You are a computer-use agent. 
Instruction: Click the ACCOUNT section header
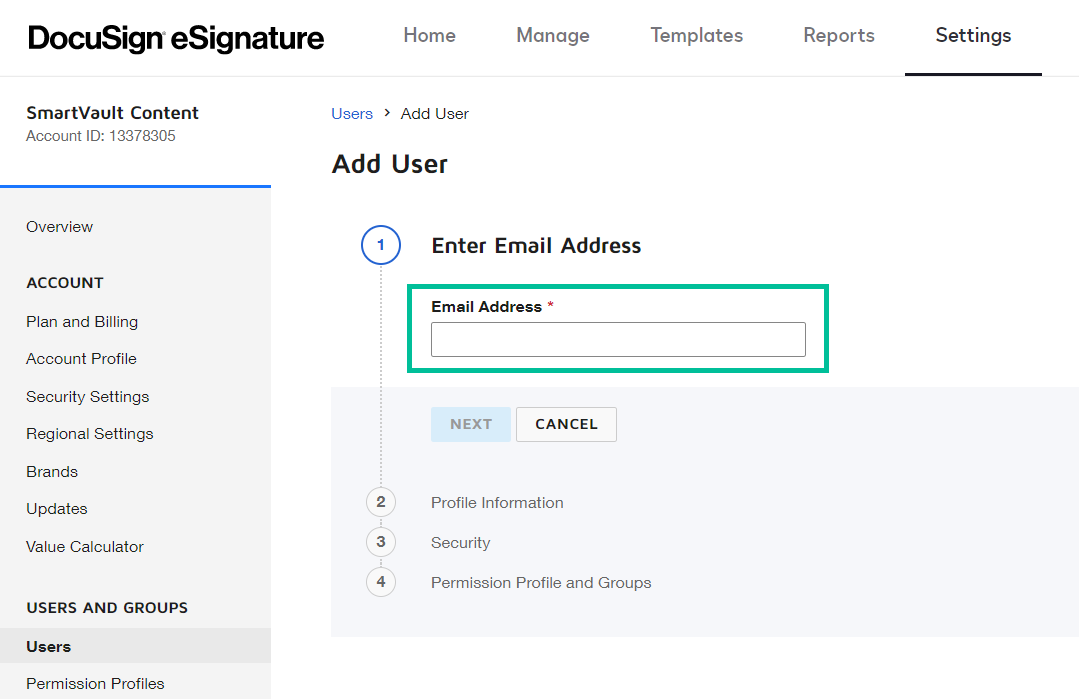click(65, 283)
